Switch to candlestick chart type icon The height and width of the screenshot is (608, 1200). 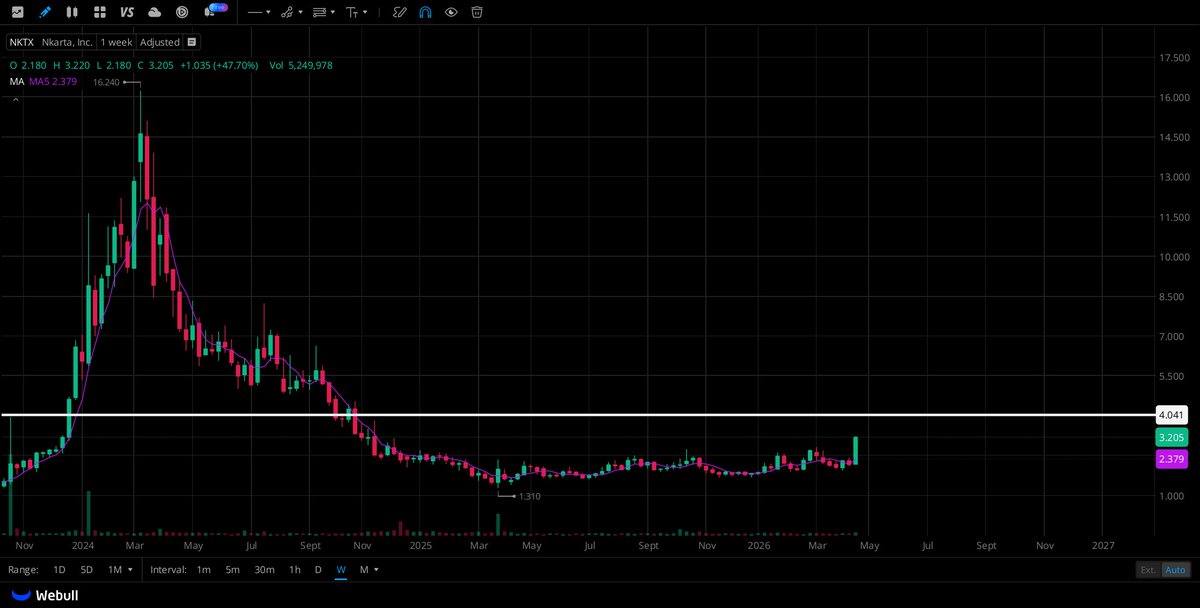coord(71,12)
